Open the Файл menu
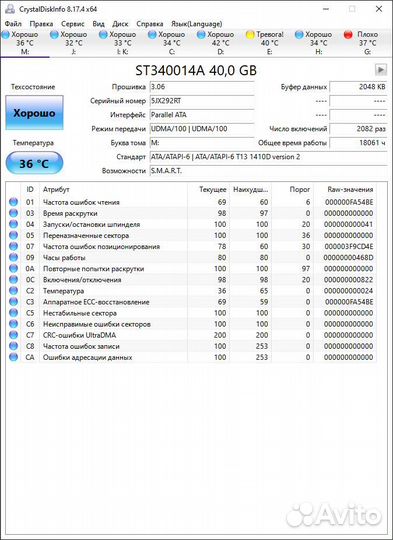This screenshot has width=393, height=540. [x=13, y=24]
